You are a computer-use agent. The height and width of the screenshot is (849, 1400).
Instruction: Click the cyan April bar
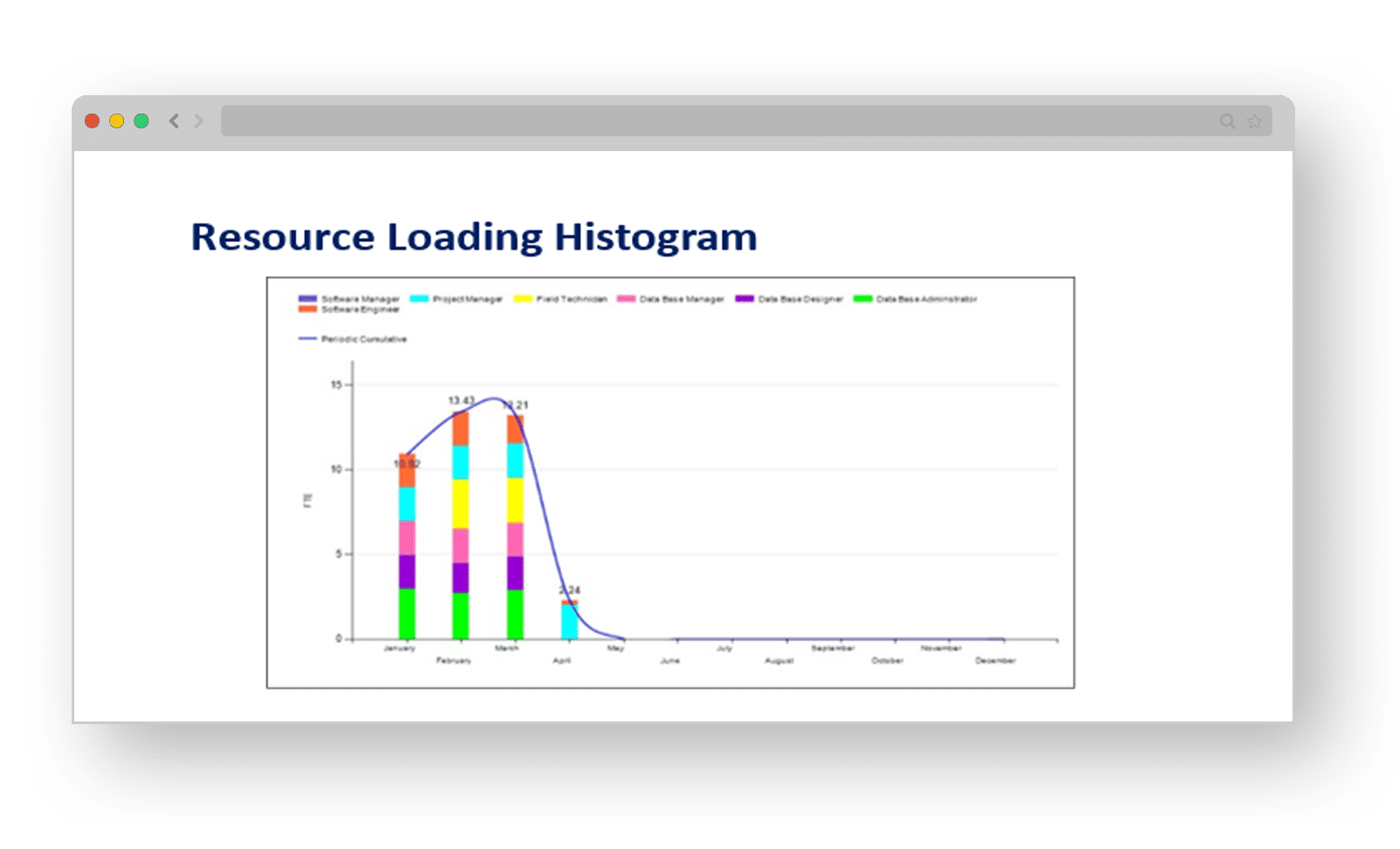pyautogui.click(x=570, y=622)
